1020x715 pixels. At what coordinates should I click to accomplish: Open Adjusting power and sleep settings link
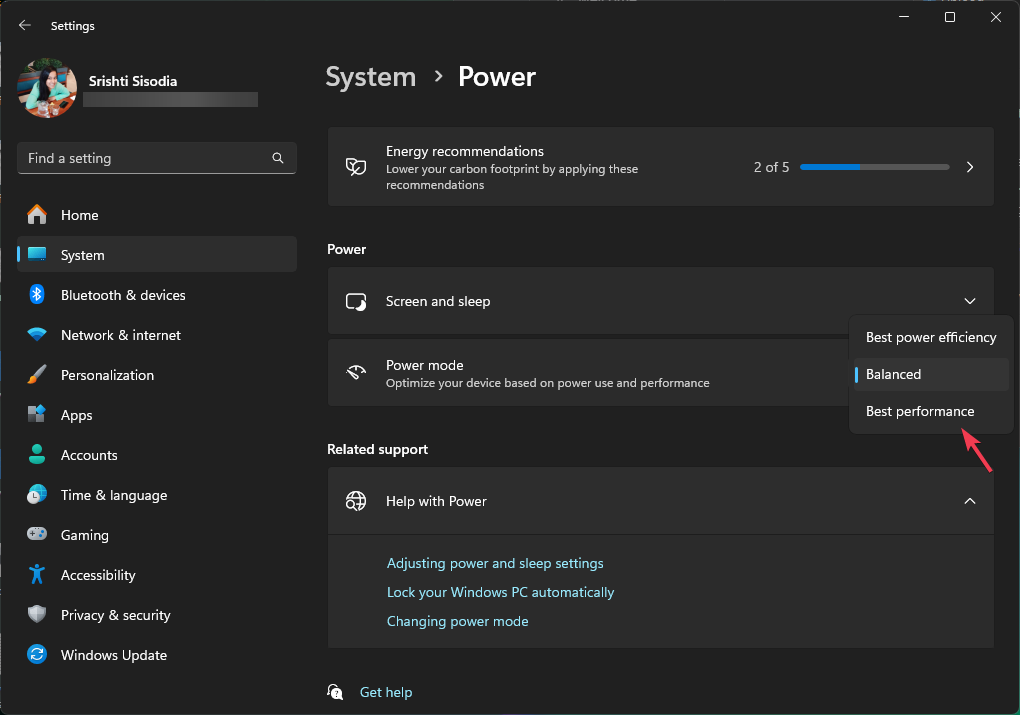tap(495, 563)
